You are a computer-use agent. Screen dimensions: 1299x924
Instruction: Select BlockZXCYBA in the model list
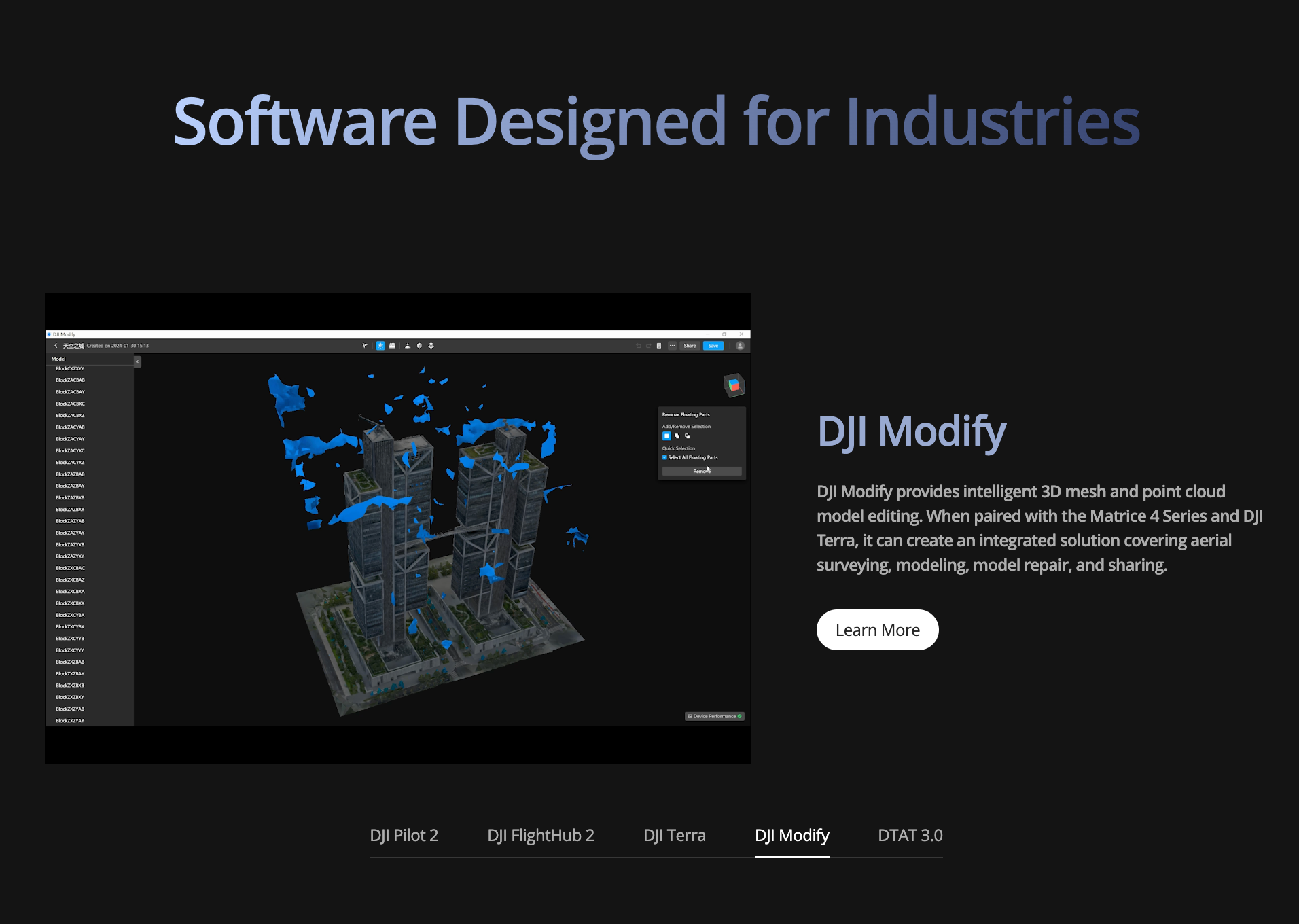pos(71,615)
